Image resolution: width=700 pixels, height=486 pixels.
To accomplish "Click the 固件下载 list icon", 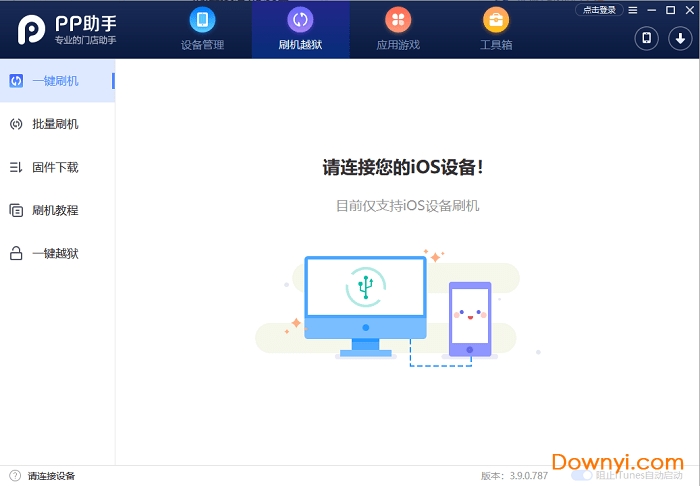I will [x=16, y=167].
